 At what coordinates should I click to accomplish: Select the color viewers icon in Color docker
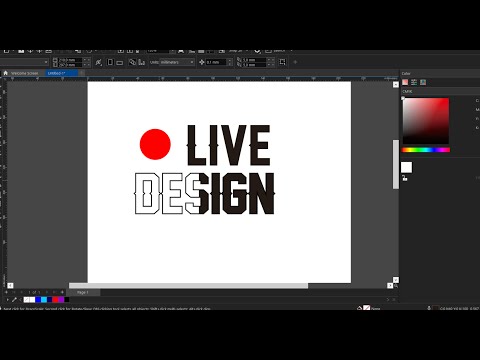point(405,82)
